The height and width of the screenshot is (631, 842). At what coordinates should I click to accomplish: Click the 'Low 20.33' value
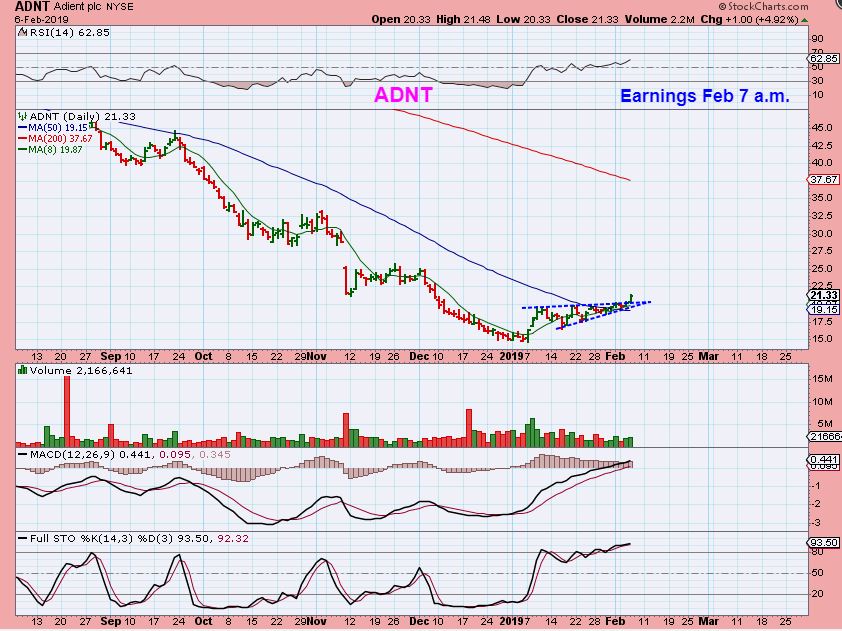524,19
